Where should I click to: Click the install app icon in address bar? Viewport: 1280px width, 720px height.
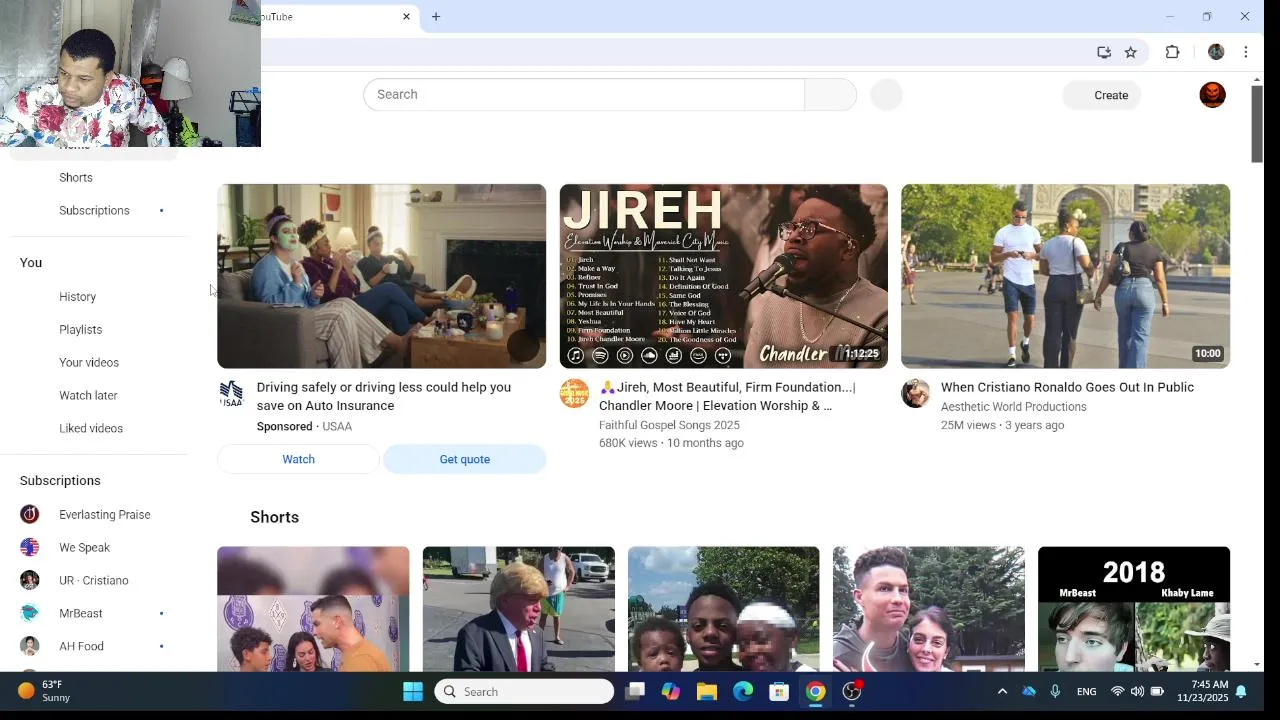(1104, 52)
